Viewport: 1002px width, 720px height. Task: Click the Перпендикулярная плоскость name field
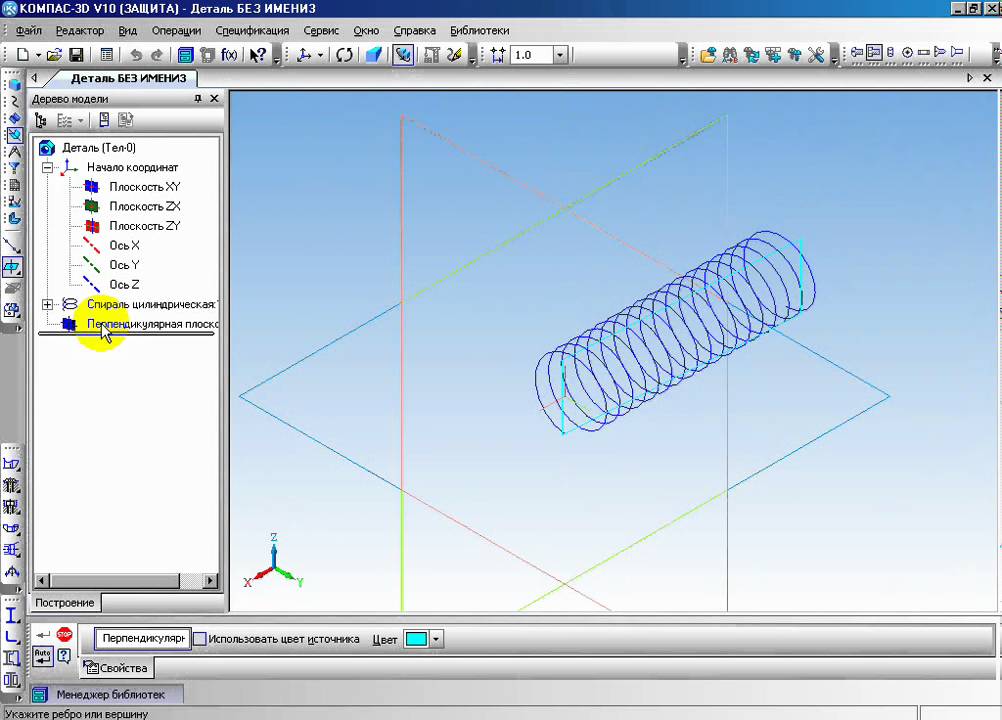click(x=143, y=639)
